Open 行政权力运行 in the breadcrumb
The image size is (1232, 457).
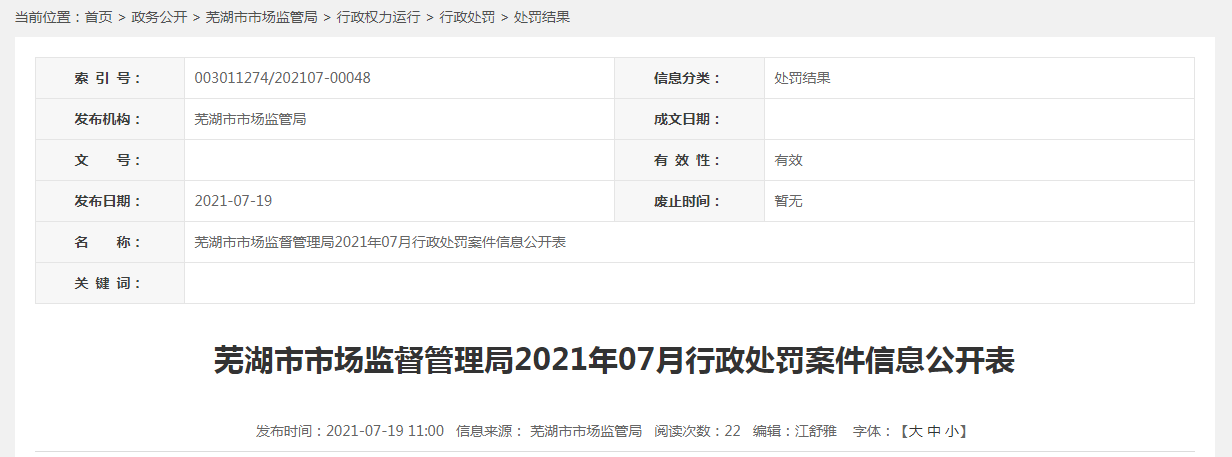click(x=378, y=18)
